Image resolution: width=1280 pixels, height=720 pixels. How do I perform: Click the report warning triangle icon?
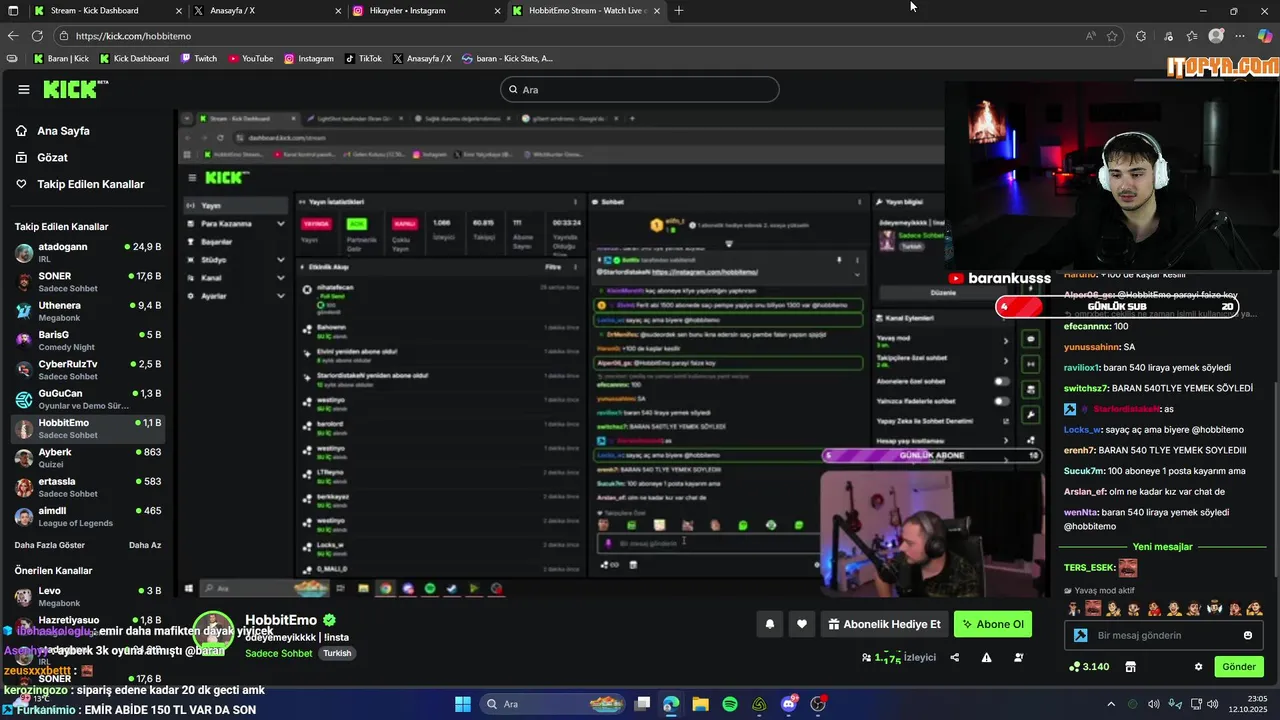coord(987,657)
